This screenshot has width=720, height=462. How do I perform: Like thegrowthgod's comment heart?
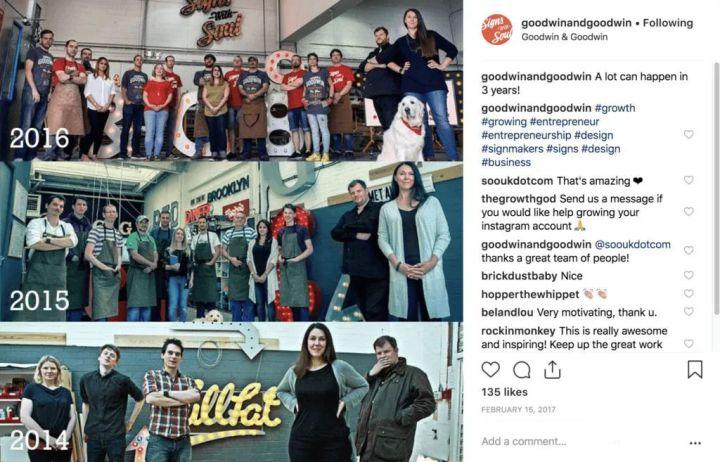tap(688, 211)
